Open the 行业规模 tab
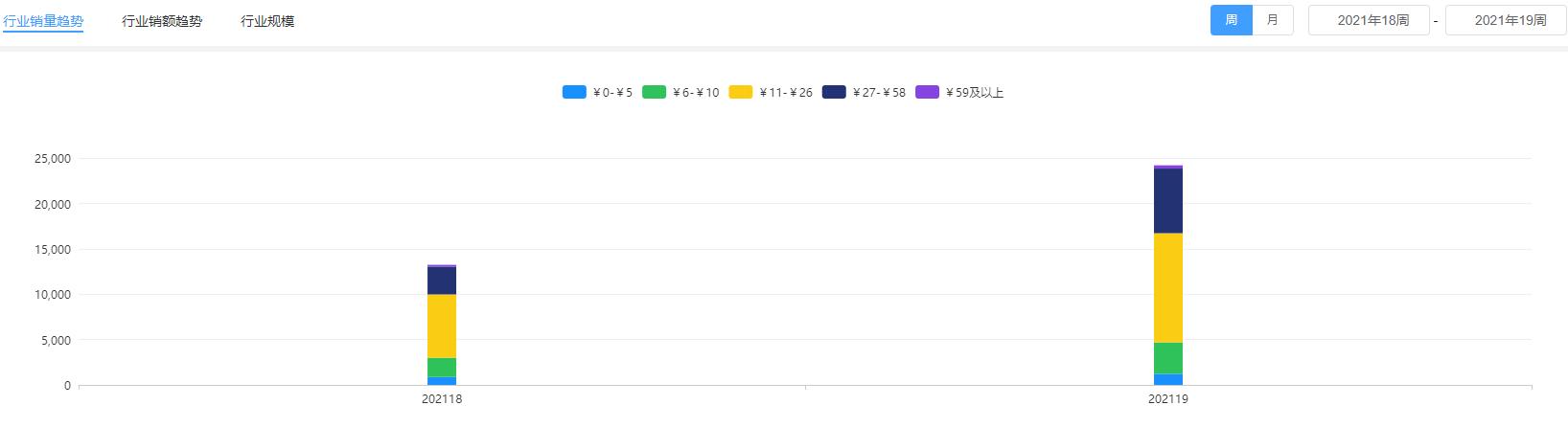The image size is (1568, 428). [x=267, y=20]
